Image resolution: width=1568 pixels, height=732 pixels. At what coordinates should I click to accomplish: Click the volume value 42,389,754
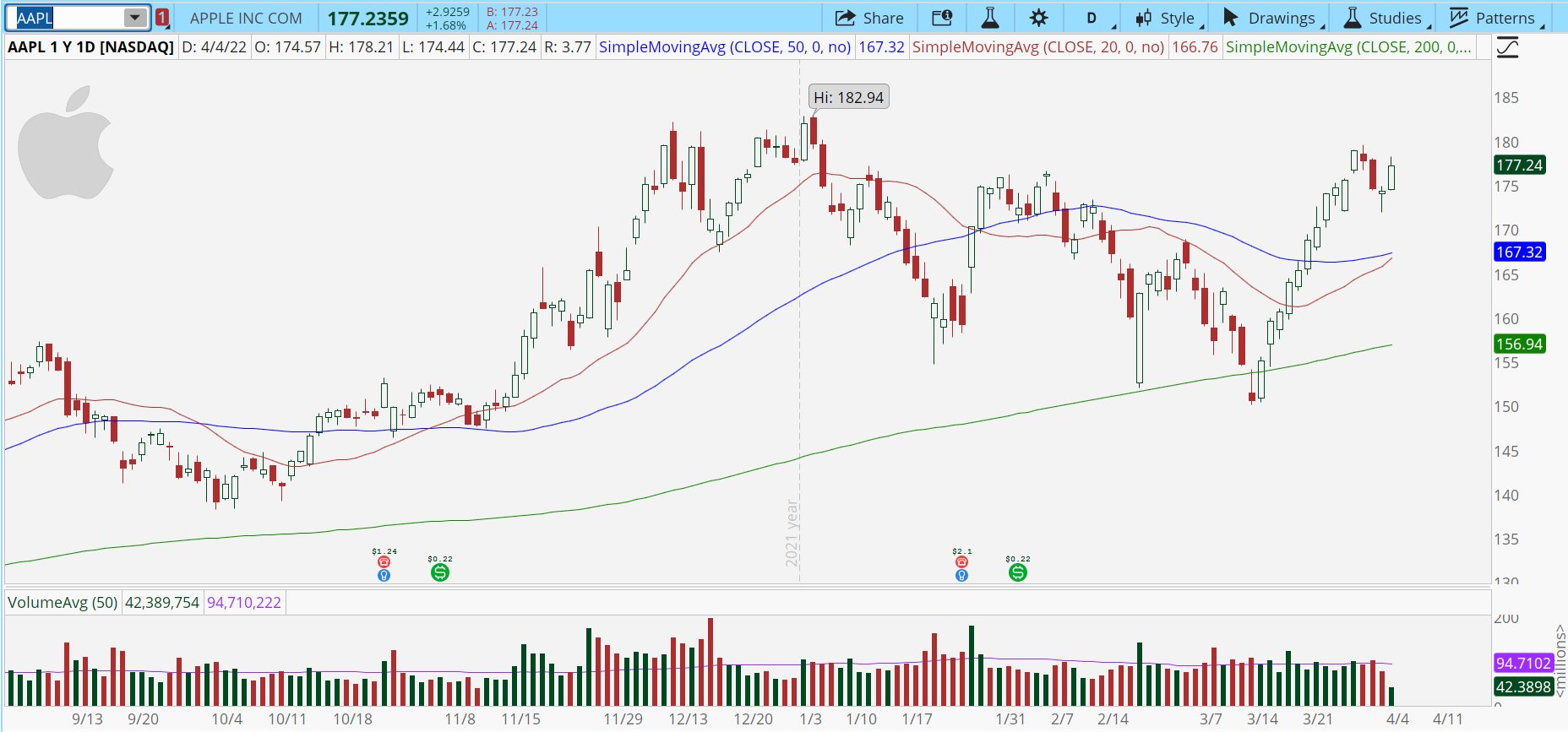point(162,603)
